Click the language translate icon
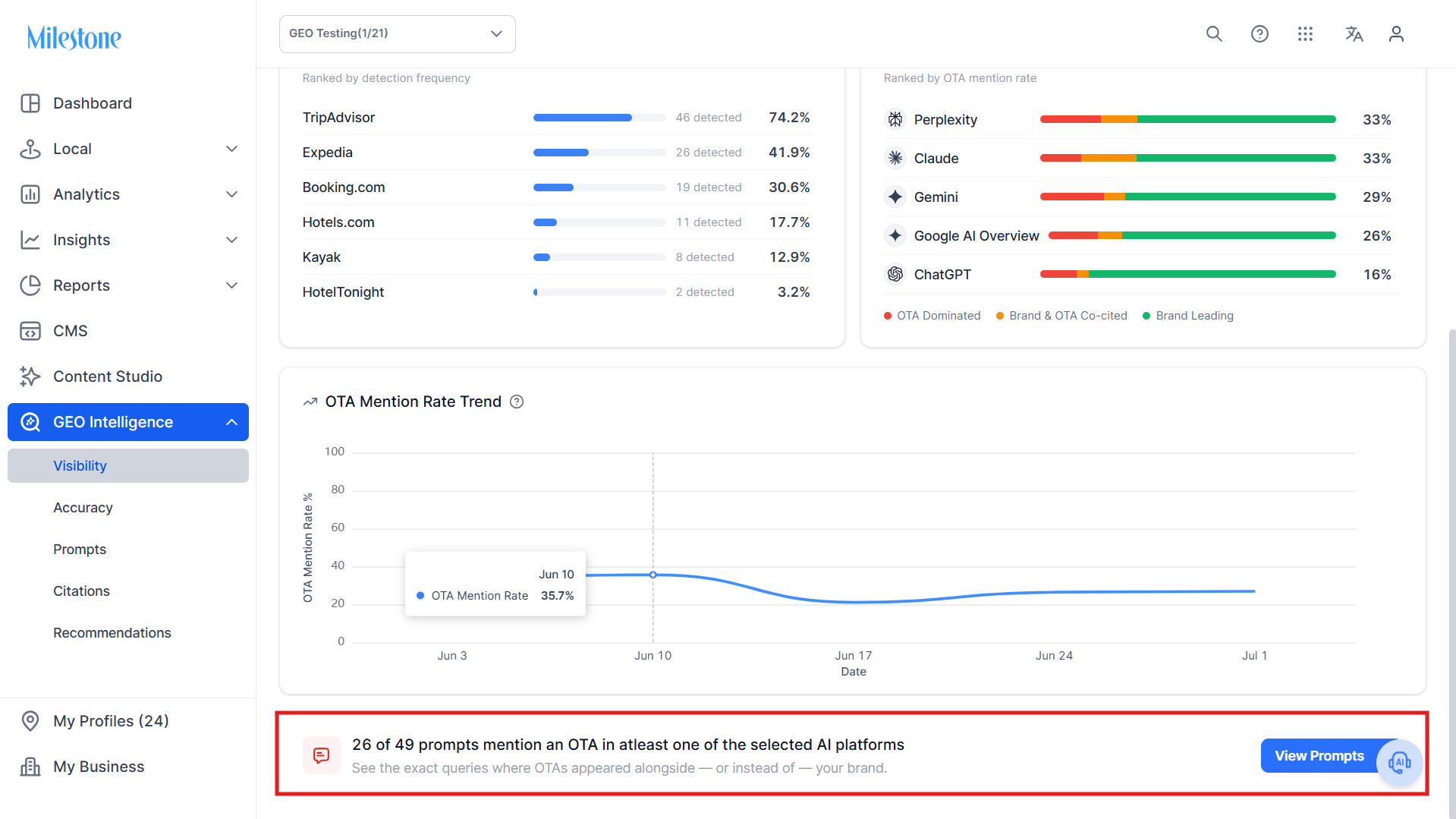Viewport: 1456px width, 819px height. pos(1354,34)
